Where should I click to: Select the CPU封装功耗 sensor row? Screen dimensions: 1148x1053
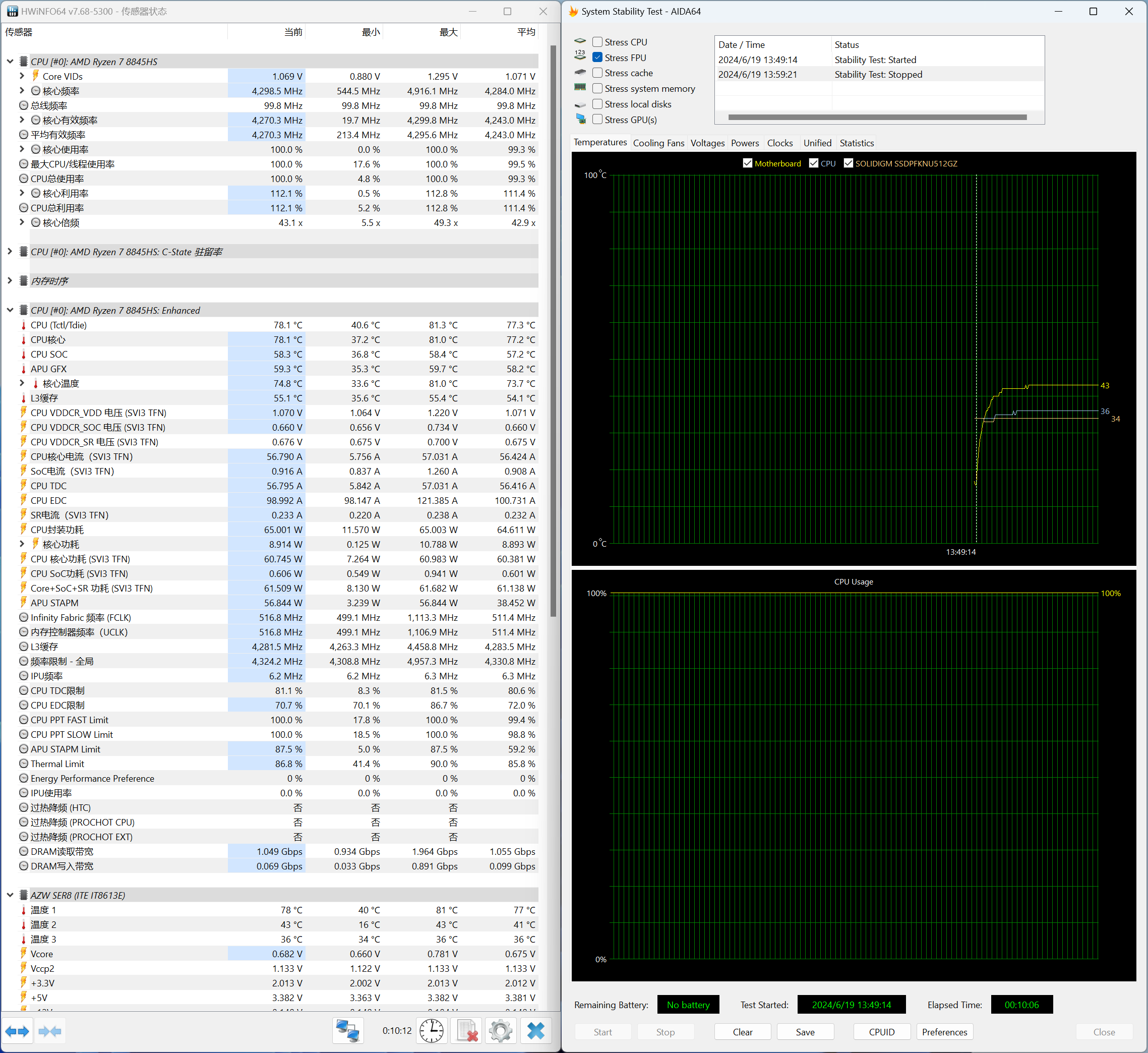(x=271, y=530)
